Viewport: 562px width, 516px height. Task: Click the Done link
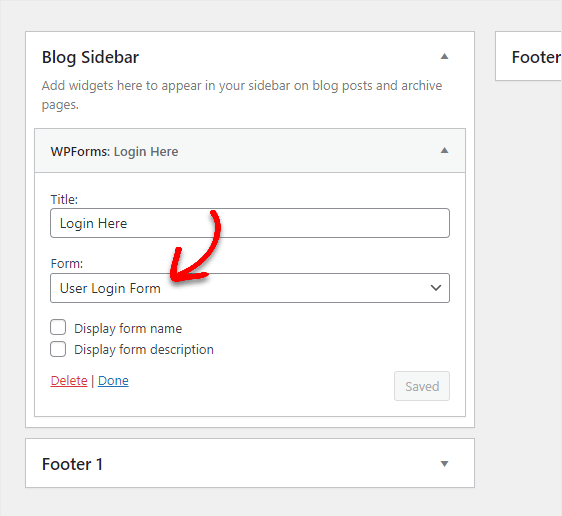(113, 381)
